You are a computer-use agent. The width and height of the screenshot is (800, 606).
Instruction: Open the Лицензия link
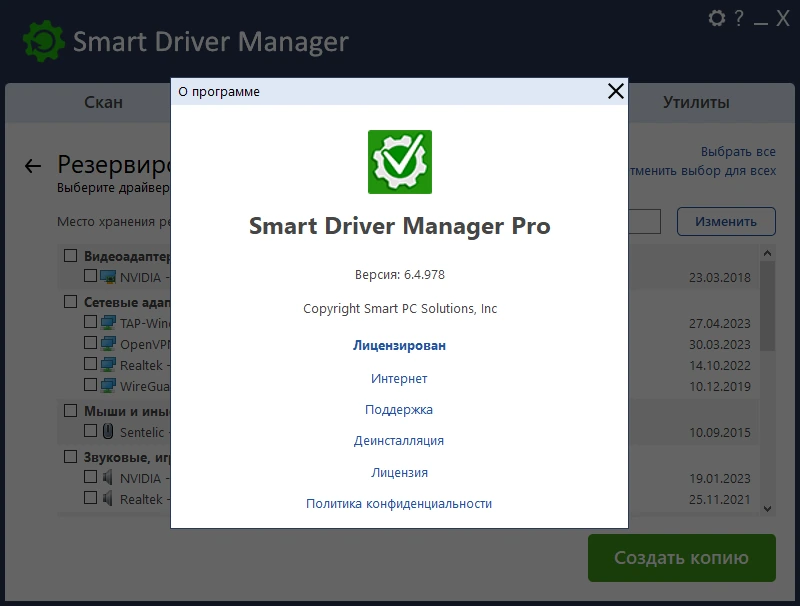click(399, 472)
